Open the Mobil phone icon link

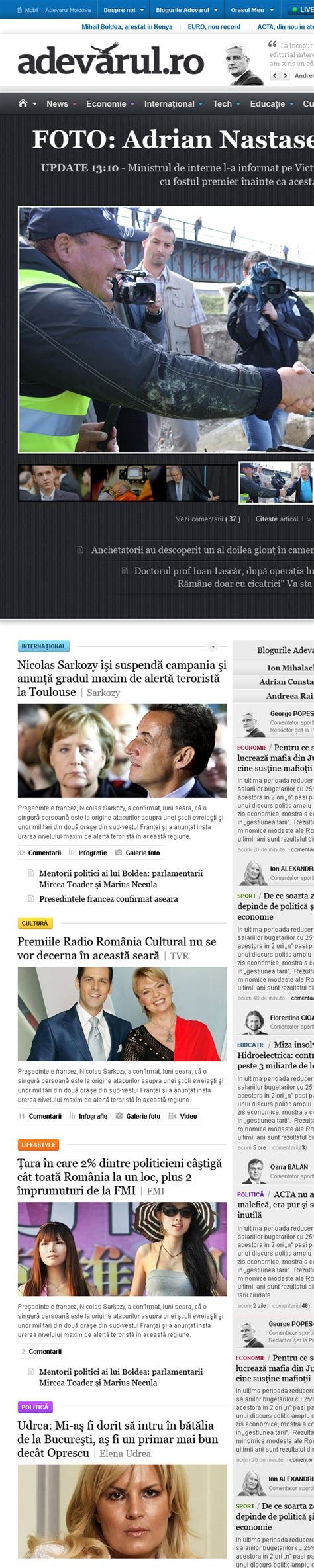tap(21, 10)
